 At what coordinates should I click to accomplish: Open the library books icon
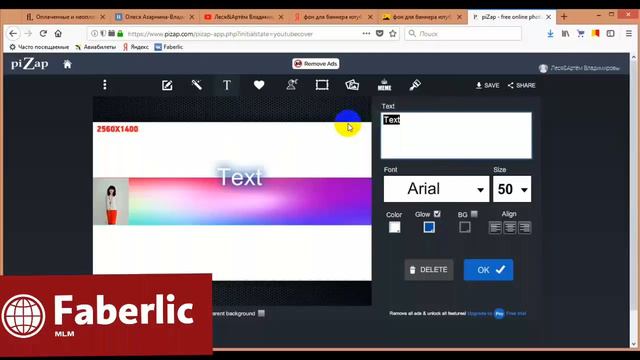[565, 33]
